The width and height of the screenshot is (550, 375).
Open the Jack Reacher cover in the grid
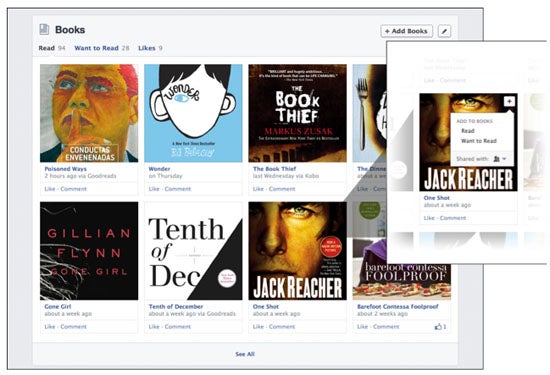[297, 251]
